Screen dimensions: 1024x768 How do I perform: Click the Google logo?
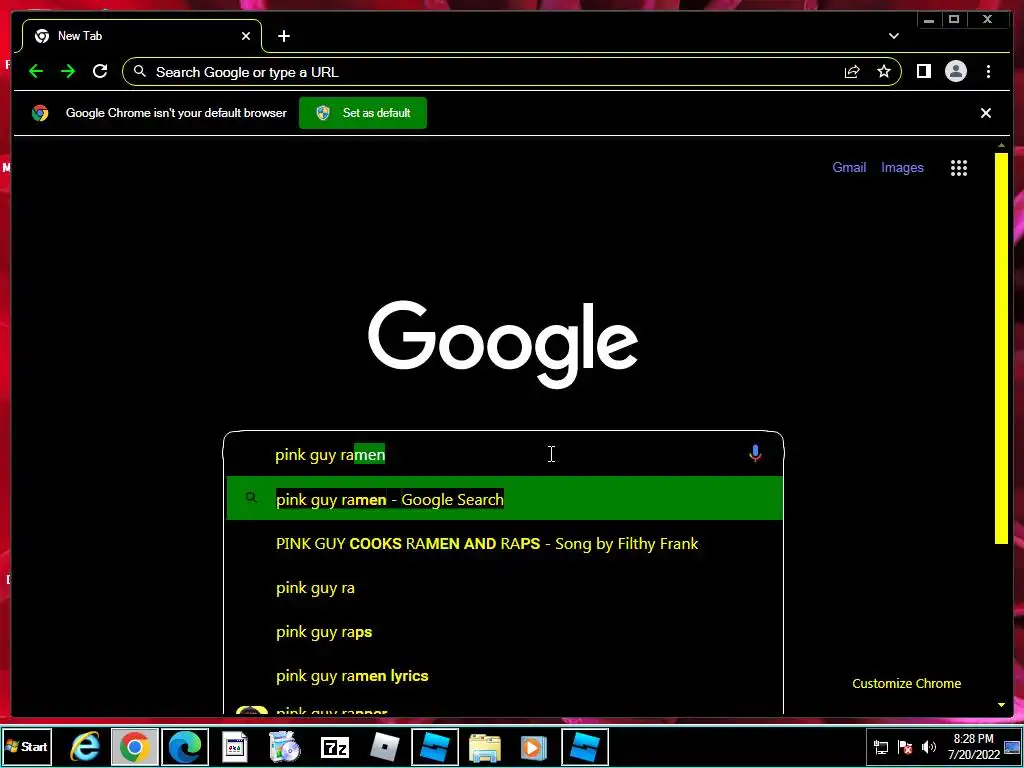(x=503, y=344)
